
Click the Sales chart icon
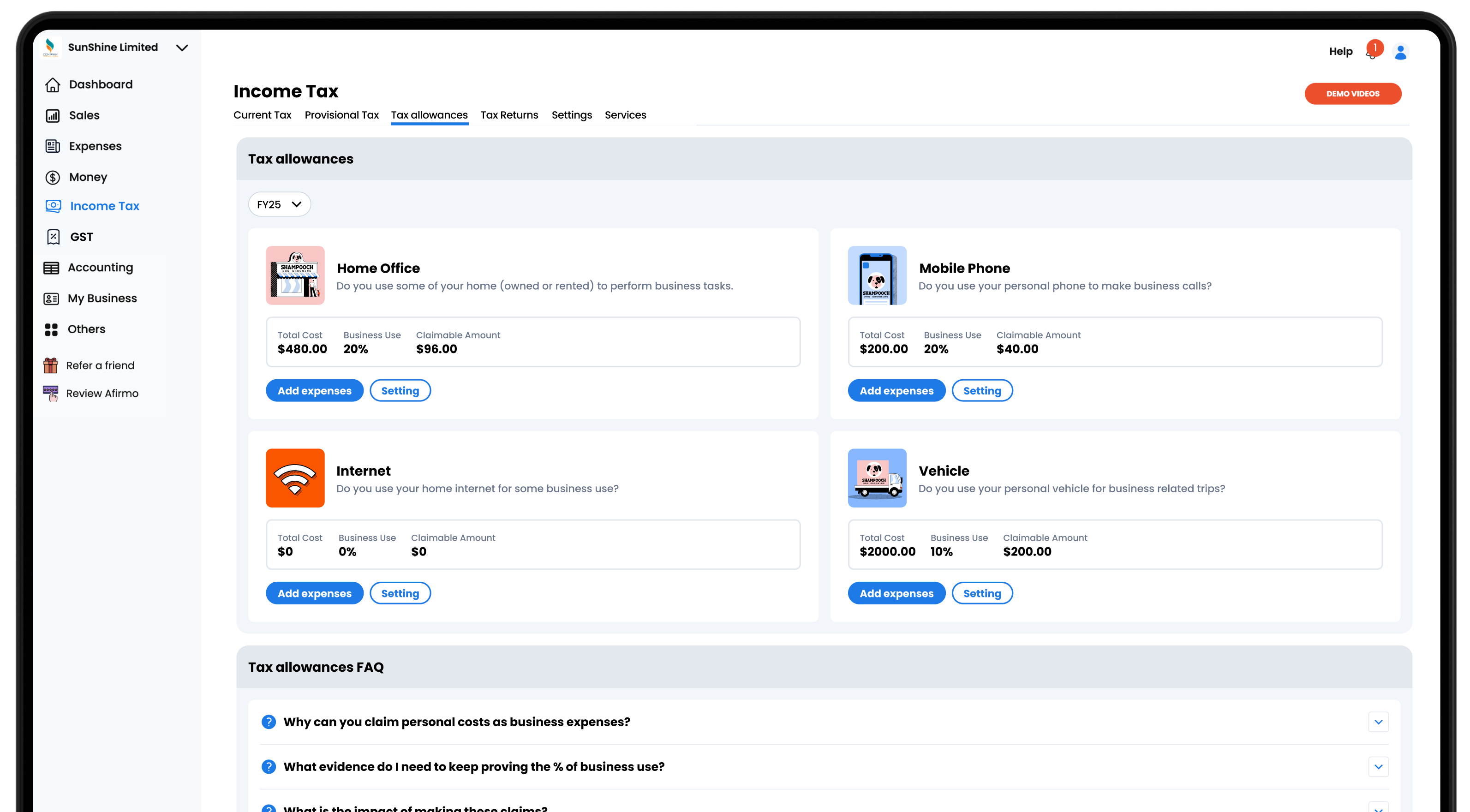(53, 115)
